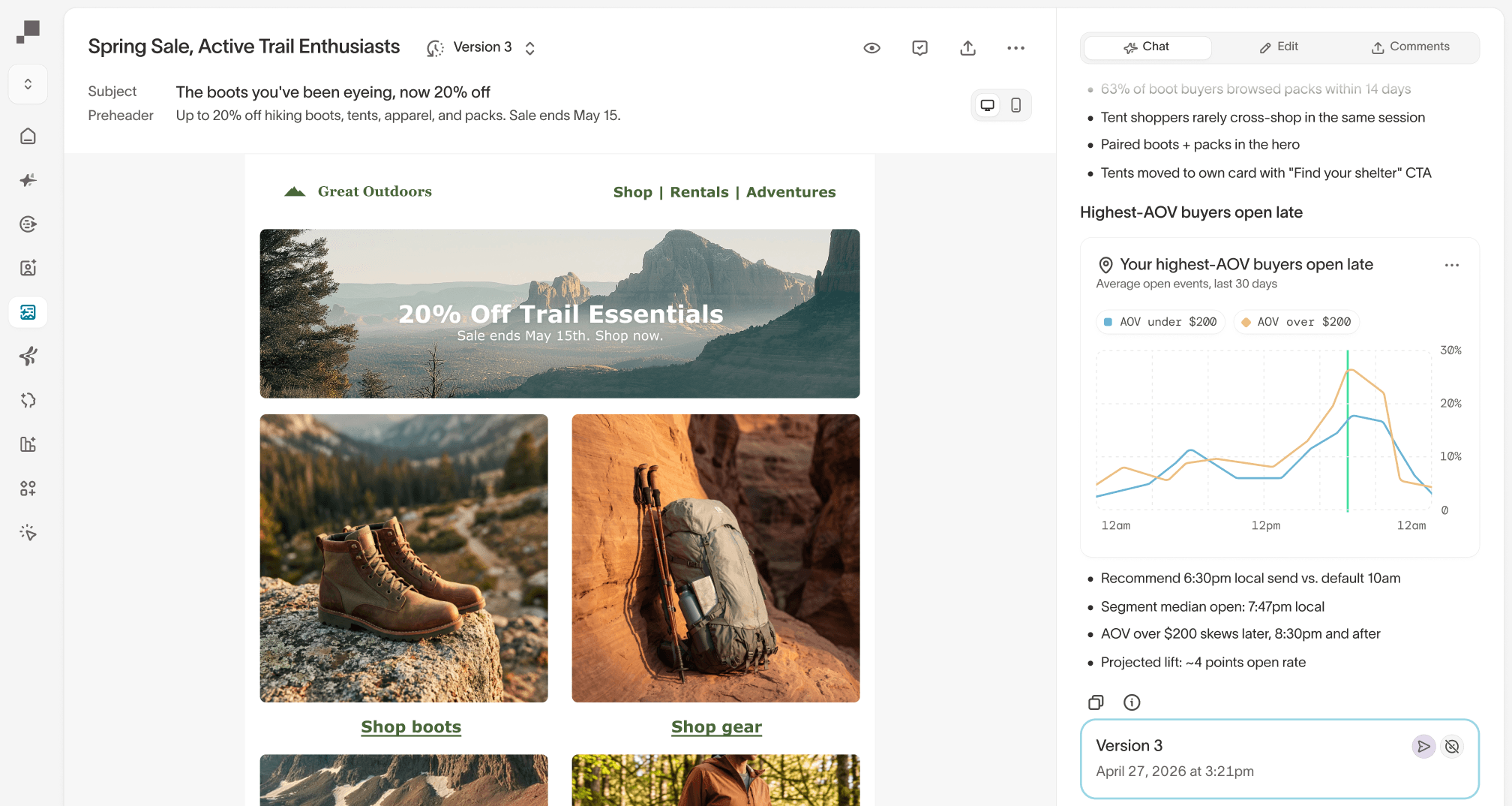Open the Version 3 version switcher chevrons
This screenshot has height=806, width=1512.
click(x=529, y=47)
